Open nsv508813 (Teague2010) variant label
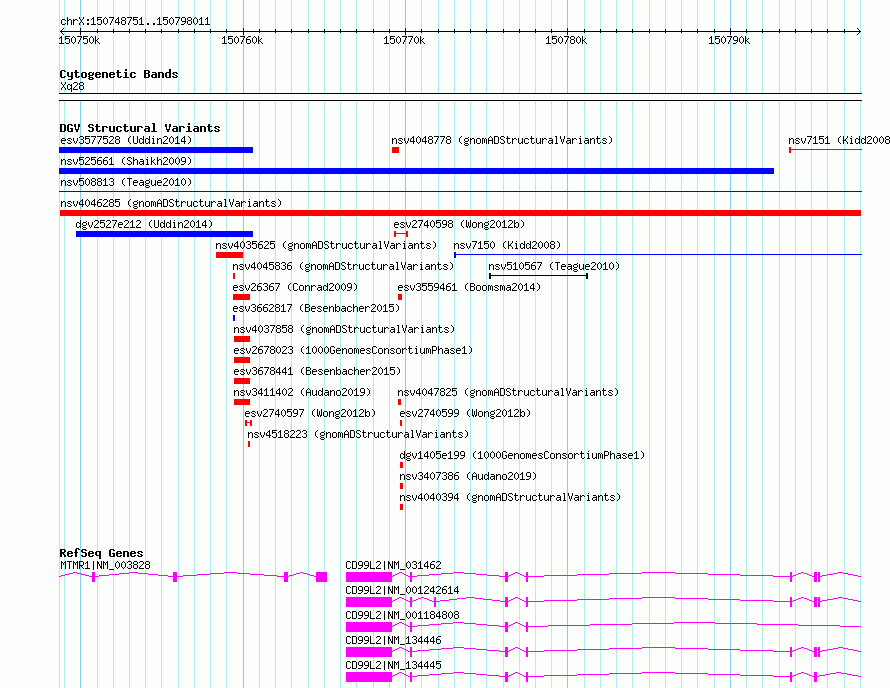 (126, 182)
